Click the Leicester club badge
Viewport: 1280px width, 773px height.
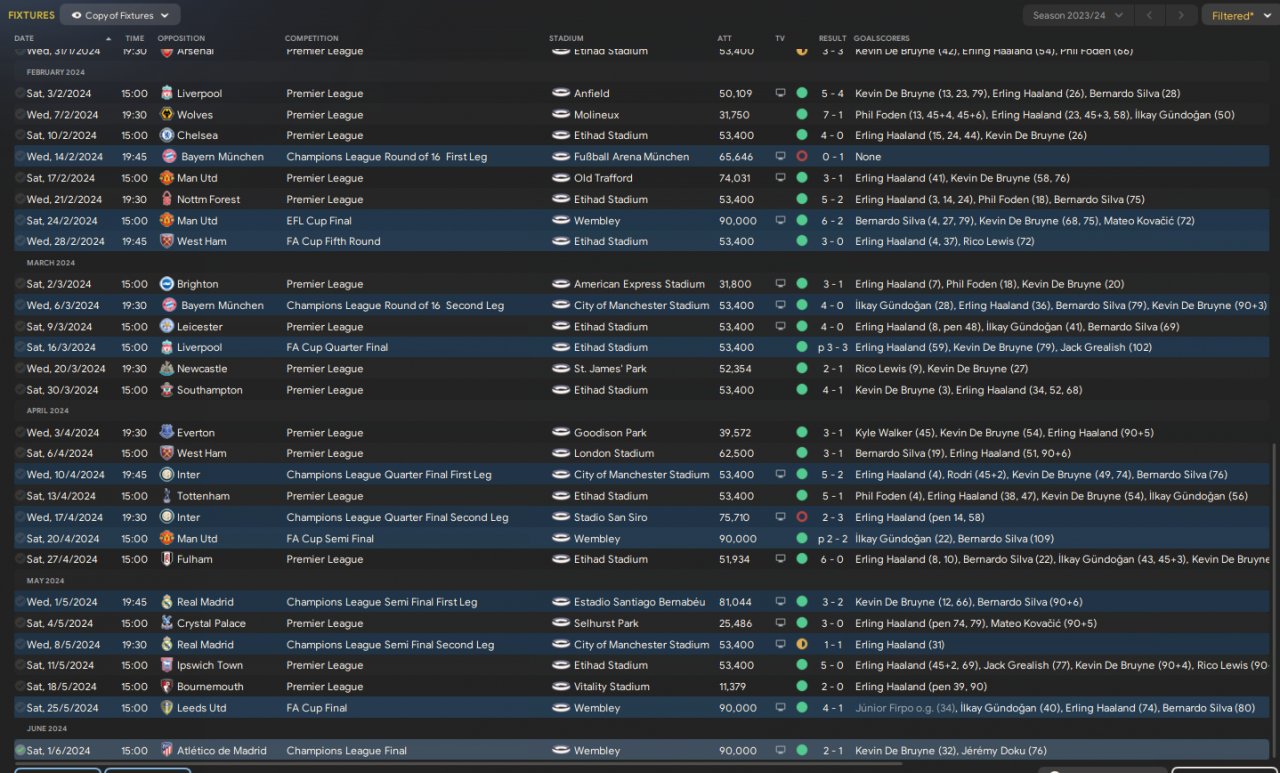[167, 327]
